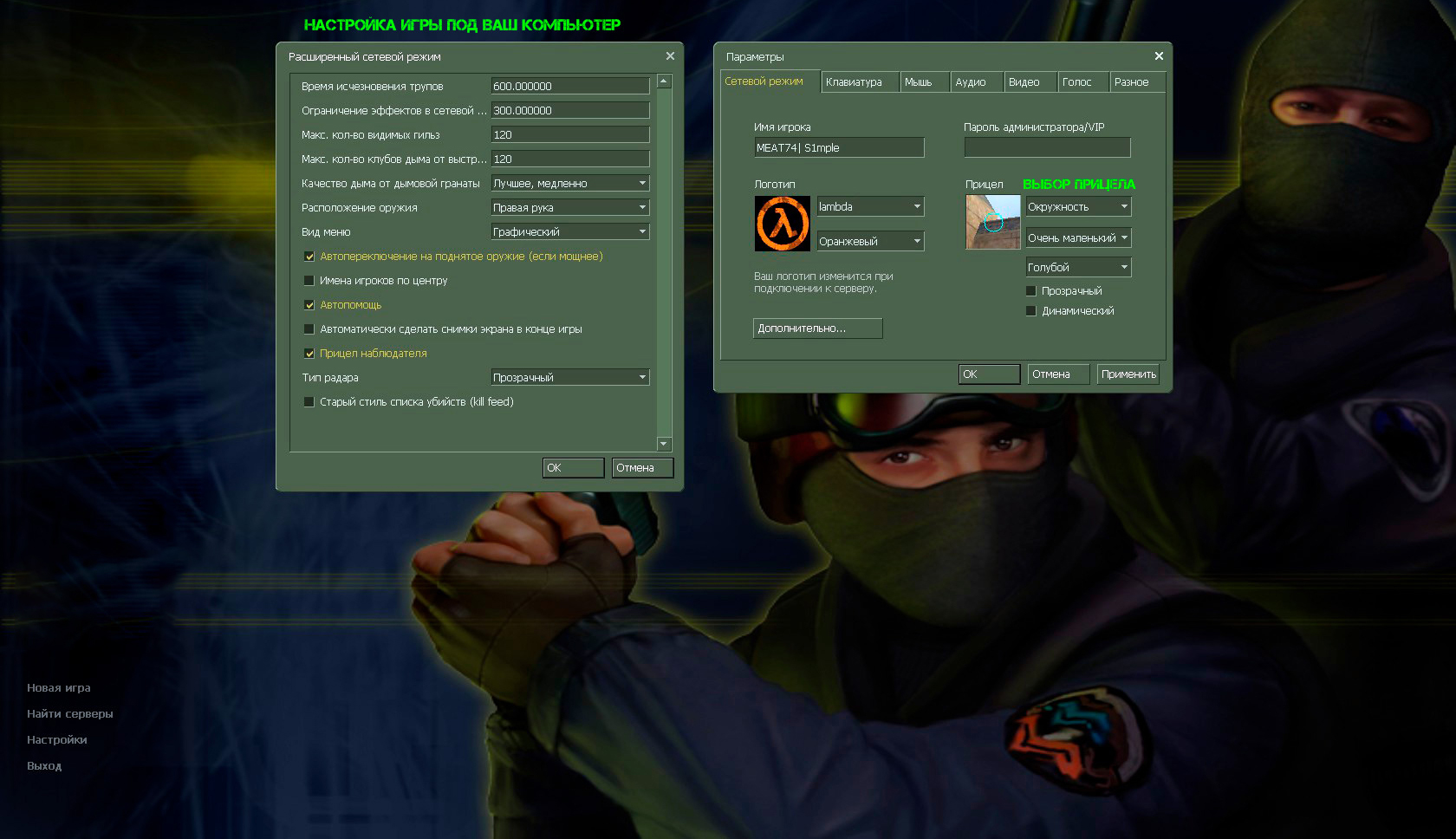Viewport: 1456px width, 839px height.
Task: Open the lambda logo dropdown
Action: pyautogui.click(x=870, y=207)
